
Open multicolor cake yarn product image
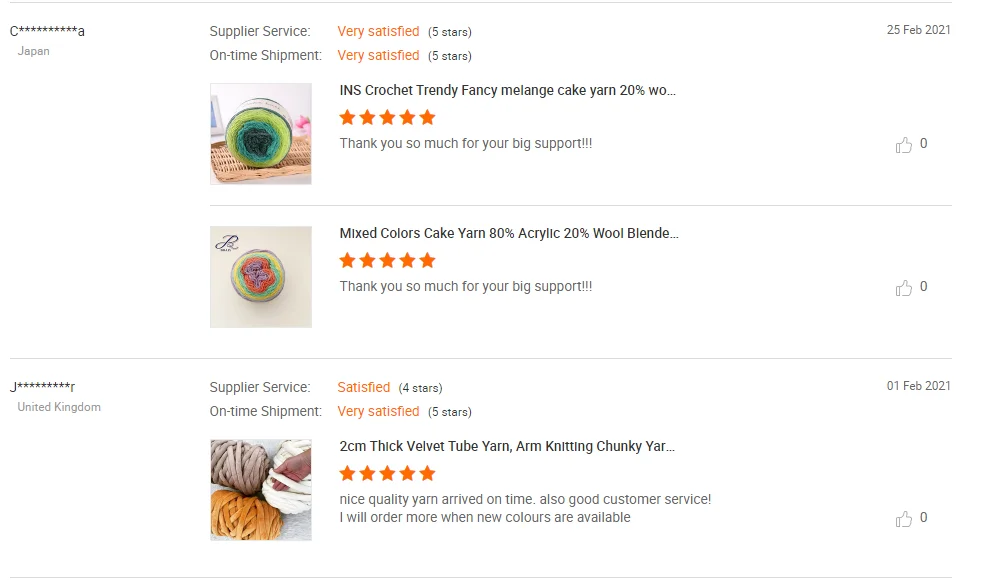(261, 277)
